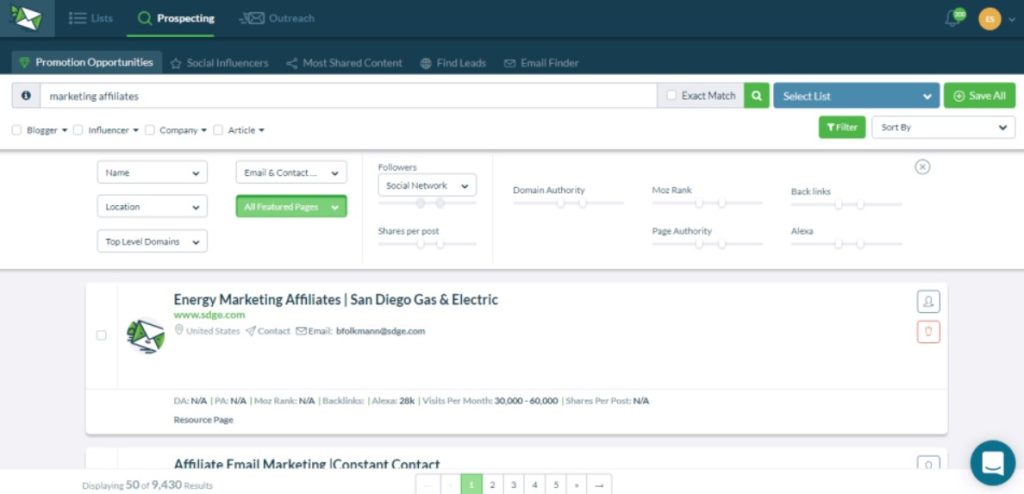Open the All Featured Pages dropdown
1024x494 pixels.
point(291,206)
